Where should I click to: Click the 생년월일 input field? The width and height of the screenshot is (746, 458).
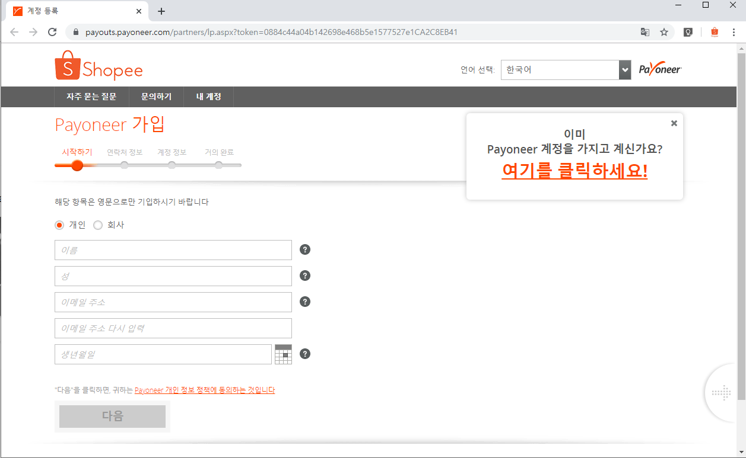(x=163, y=354)
